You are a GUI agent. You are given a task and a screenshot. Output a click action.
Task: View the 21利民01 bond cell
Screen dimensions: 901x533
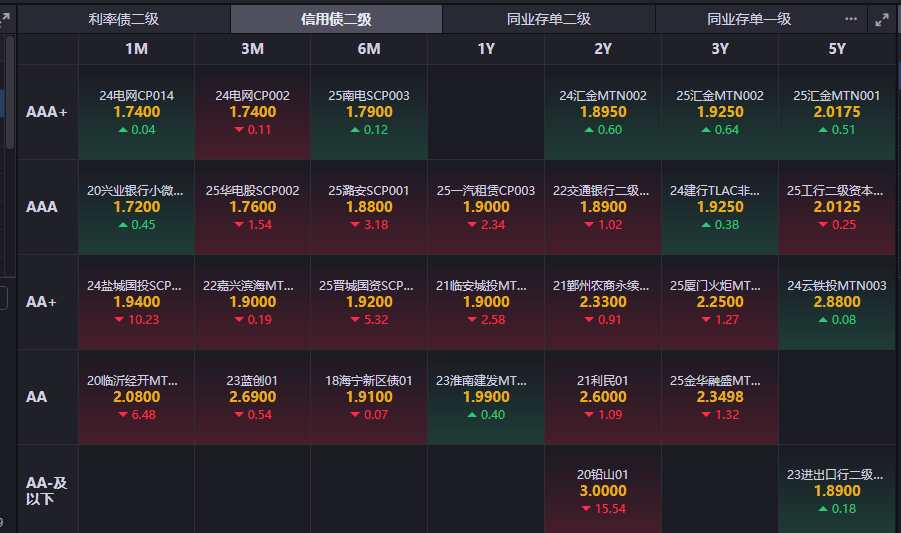[x=603, y=397]
